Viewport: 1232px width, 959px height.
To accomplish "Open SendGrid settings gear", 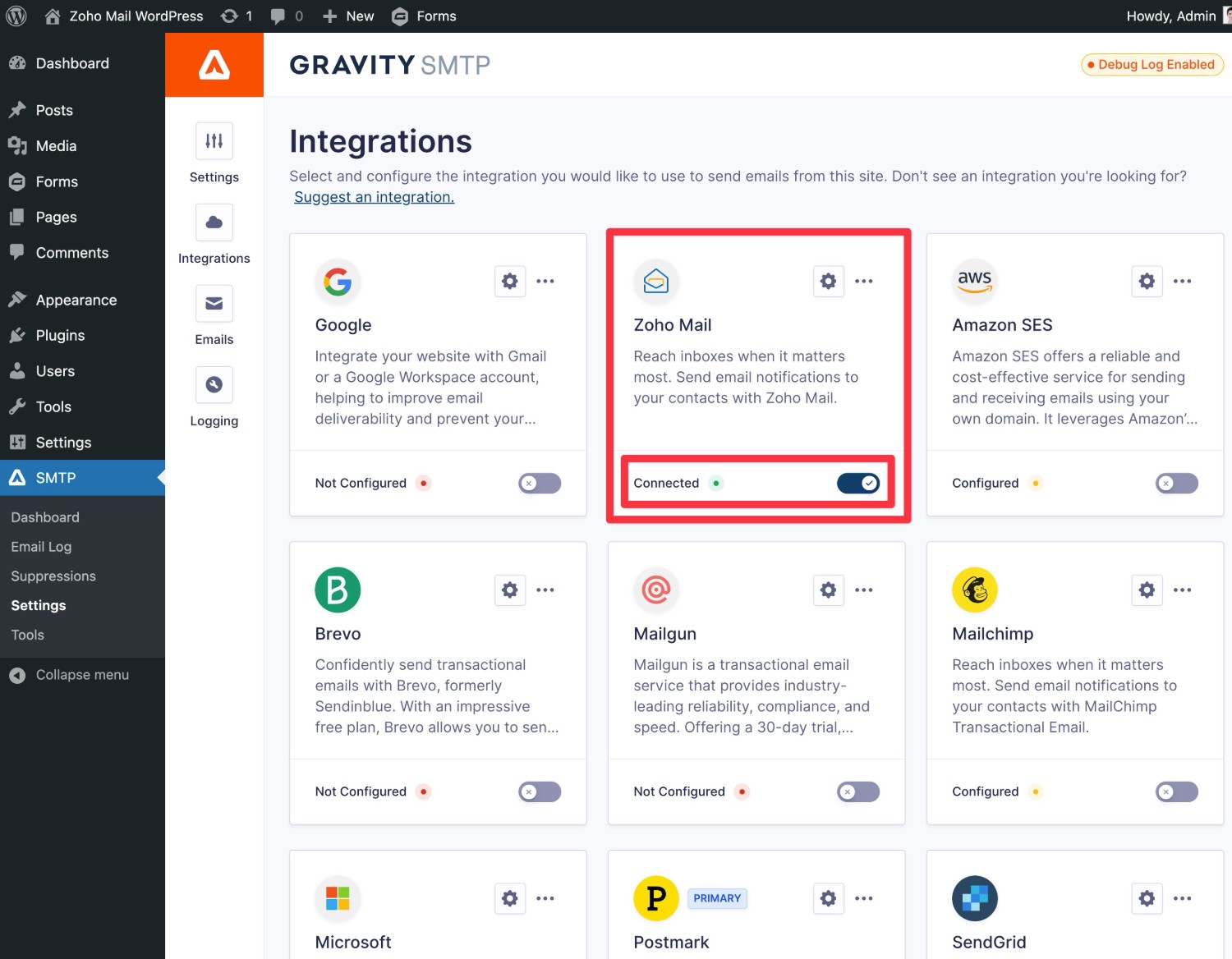I will pos(1147,899).
